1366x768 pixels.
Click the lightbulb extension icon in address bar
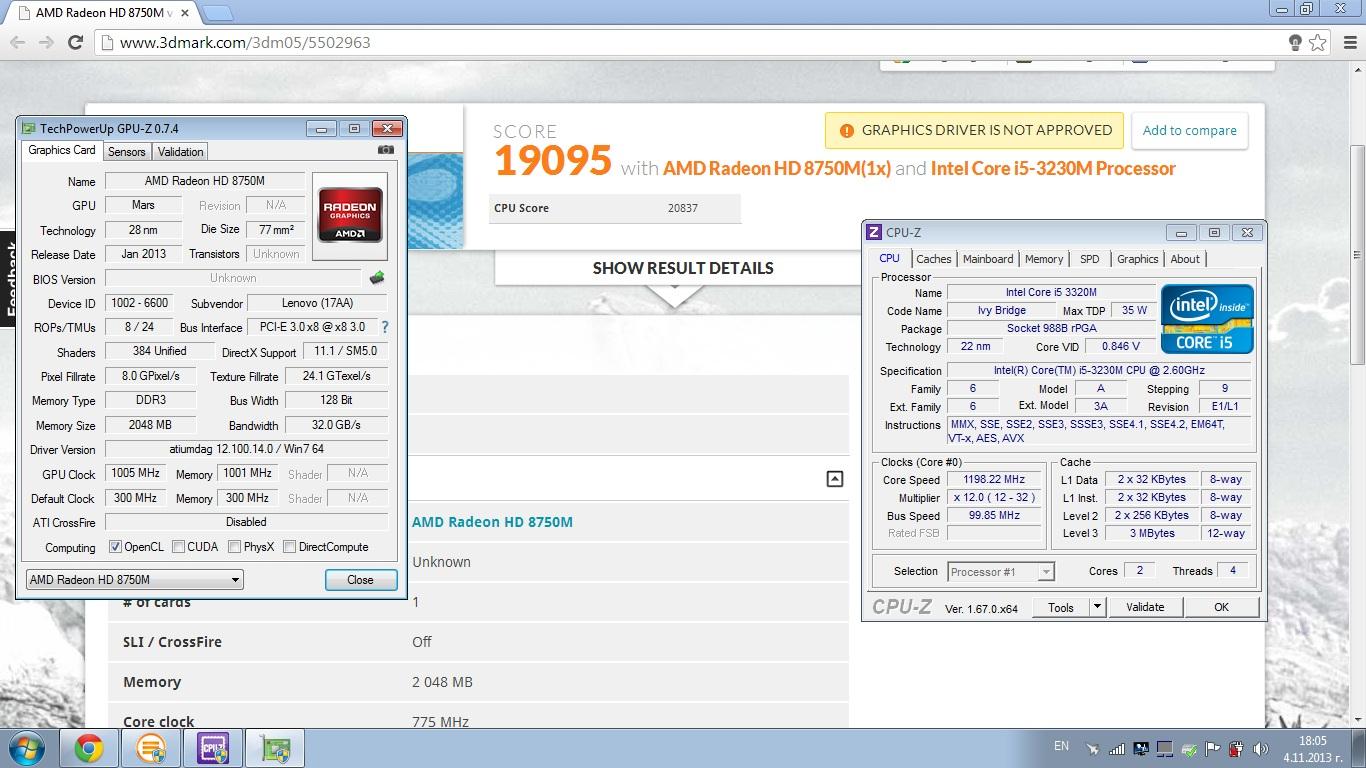(x=1295, y=42)
